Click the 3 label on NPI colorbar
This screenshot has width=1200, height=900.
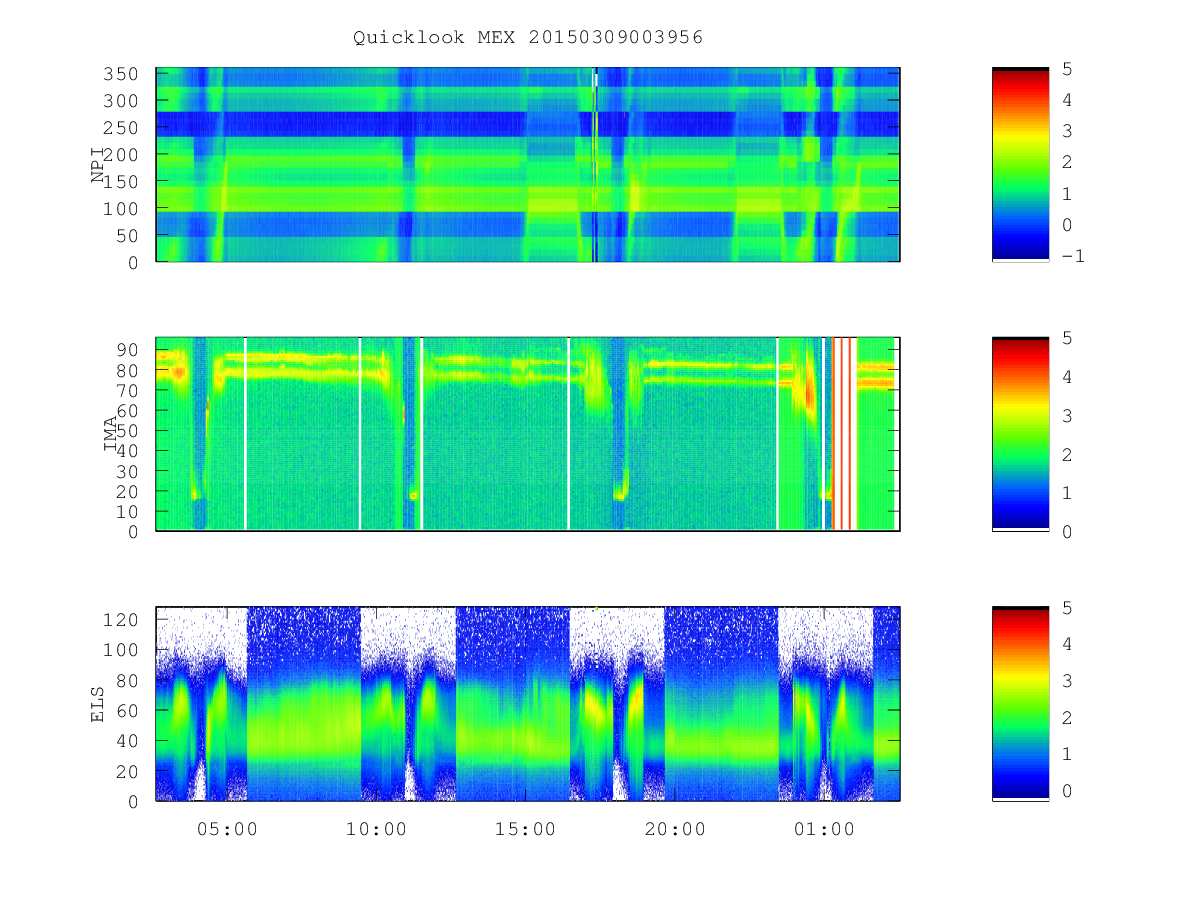pos(1068,131)
